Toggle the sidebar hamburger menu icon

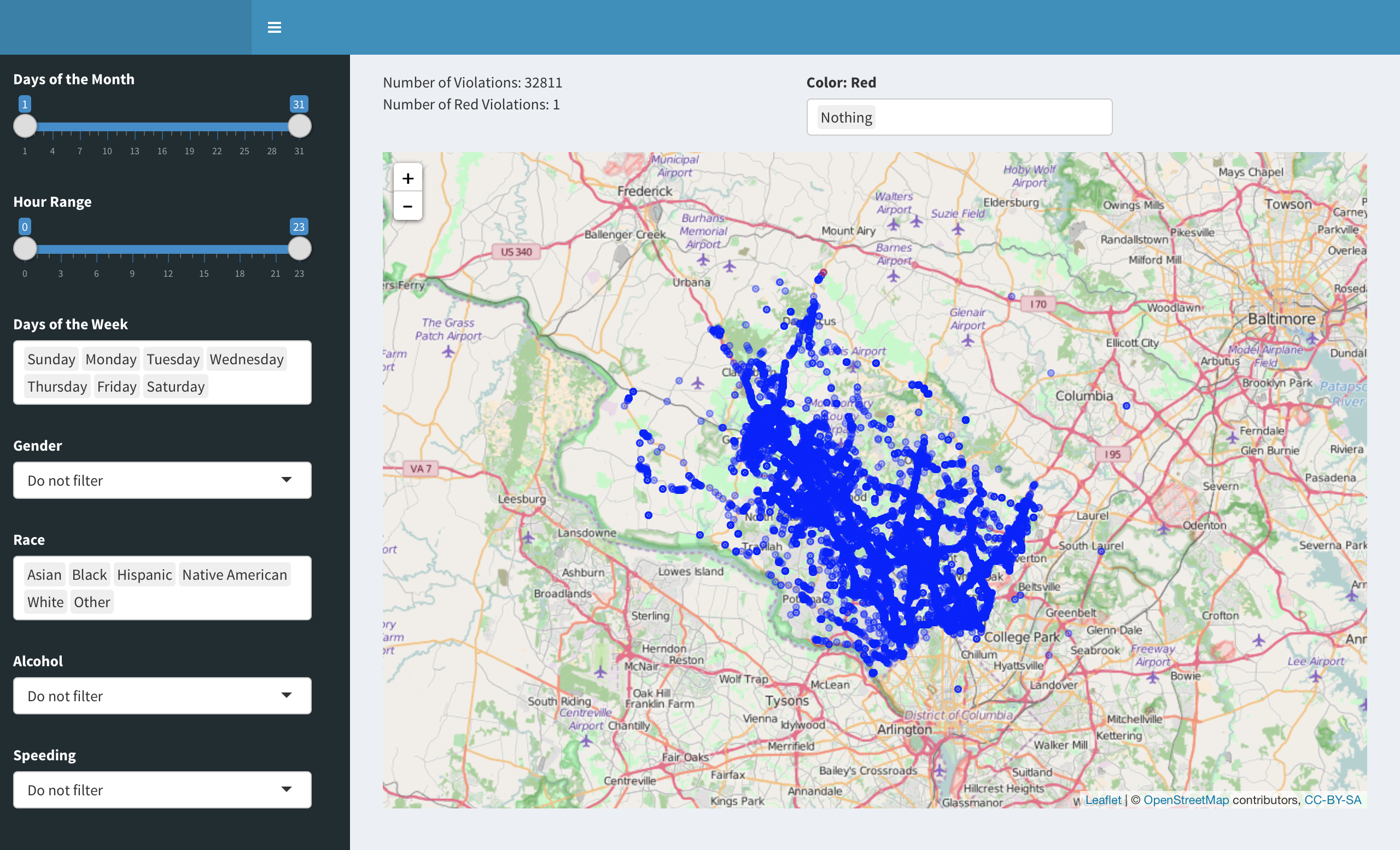[274, 27]
